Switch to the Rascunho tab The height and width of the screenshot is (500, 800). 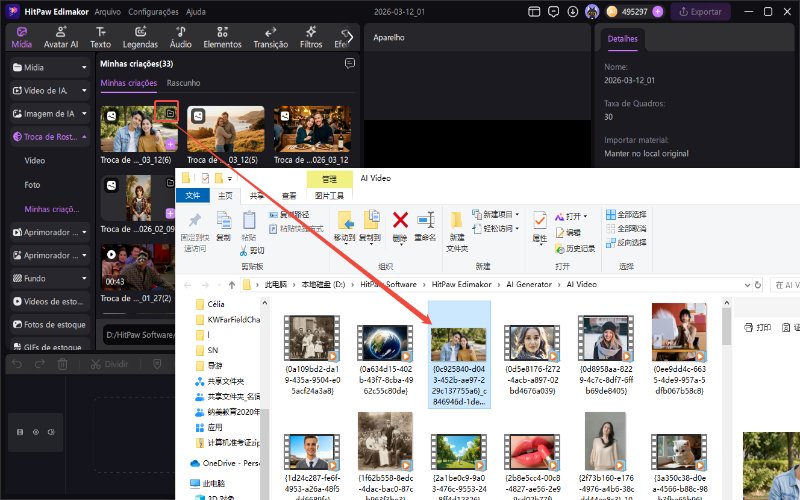[x=183, y=83]
